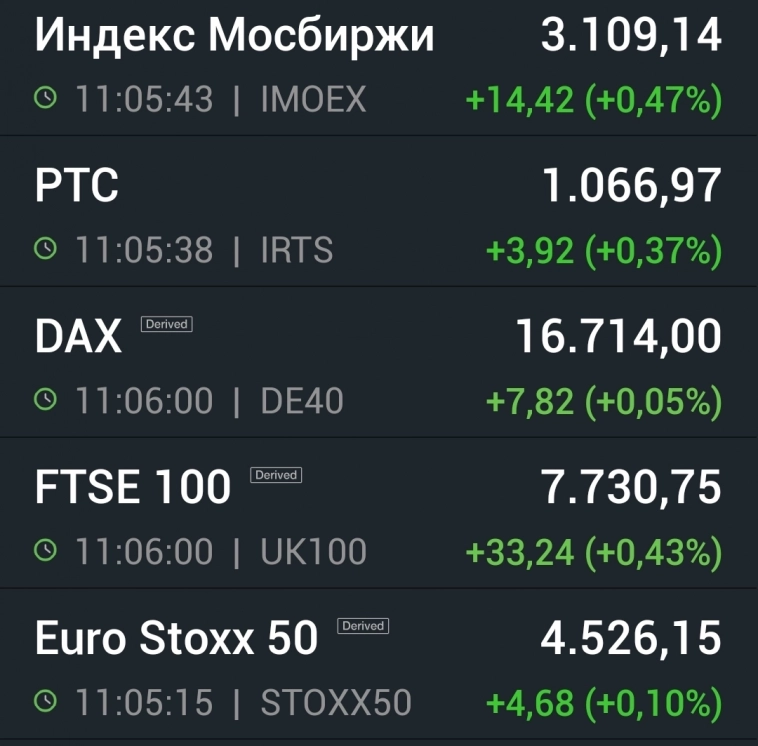Click the DE40 ticker symbol
The width and height of the screenshot is (758, 746).
point(302,401)
